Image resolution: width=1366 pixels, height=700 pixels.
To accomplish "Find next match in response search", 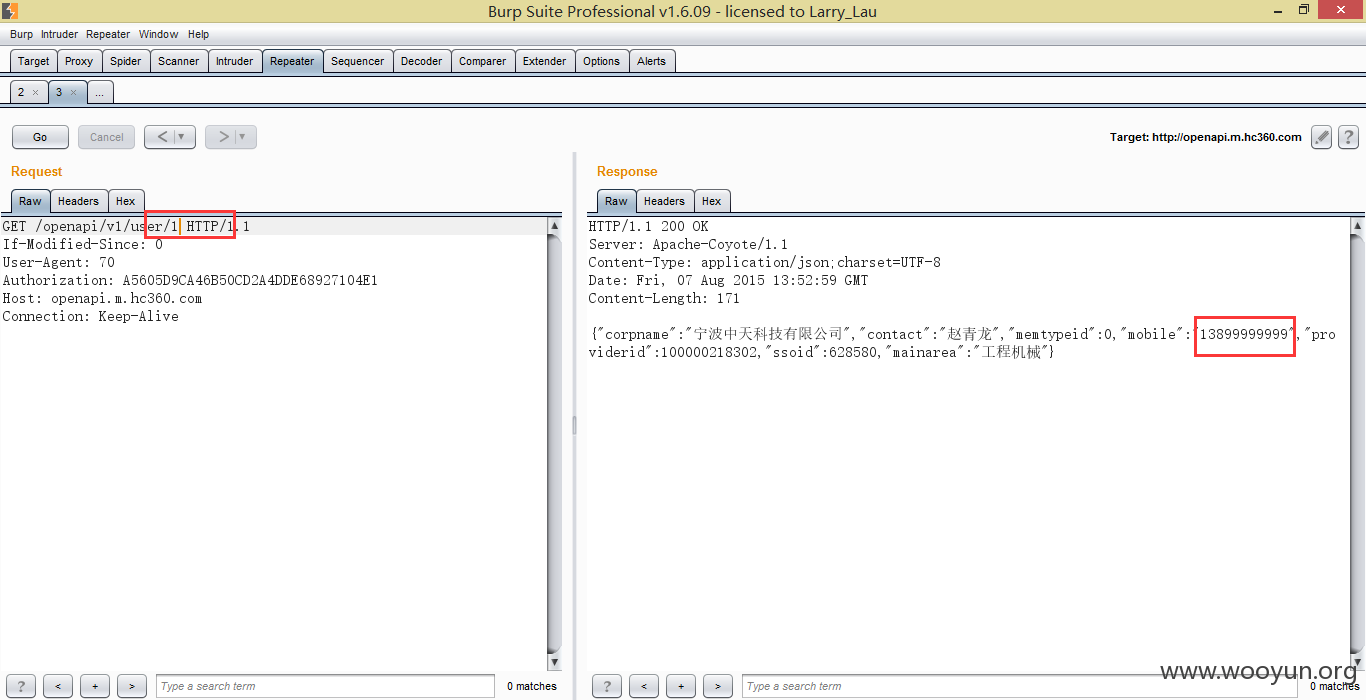I will click(x=718, y=686).
